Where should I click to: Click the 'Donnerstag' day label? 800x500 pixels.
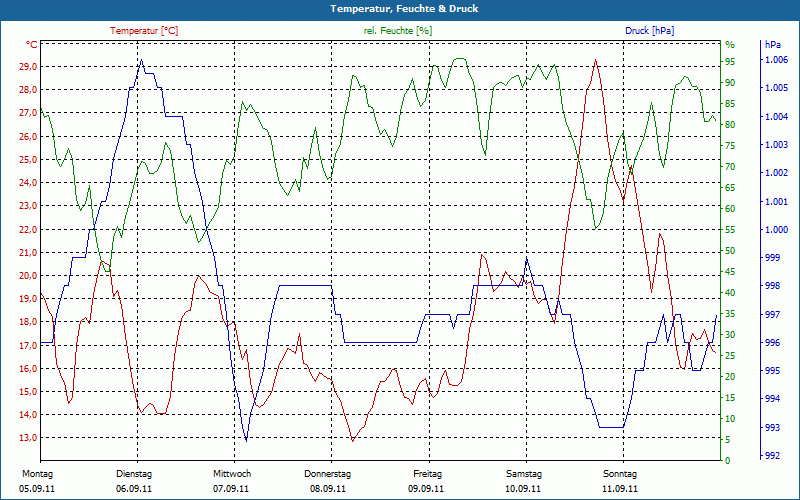pos(328,474)
